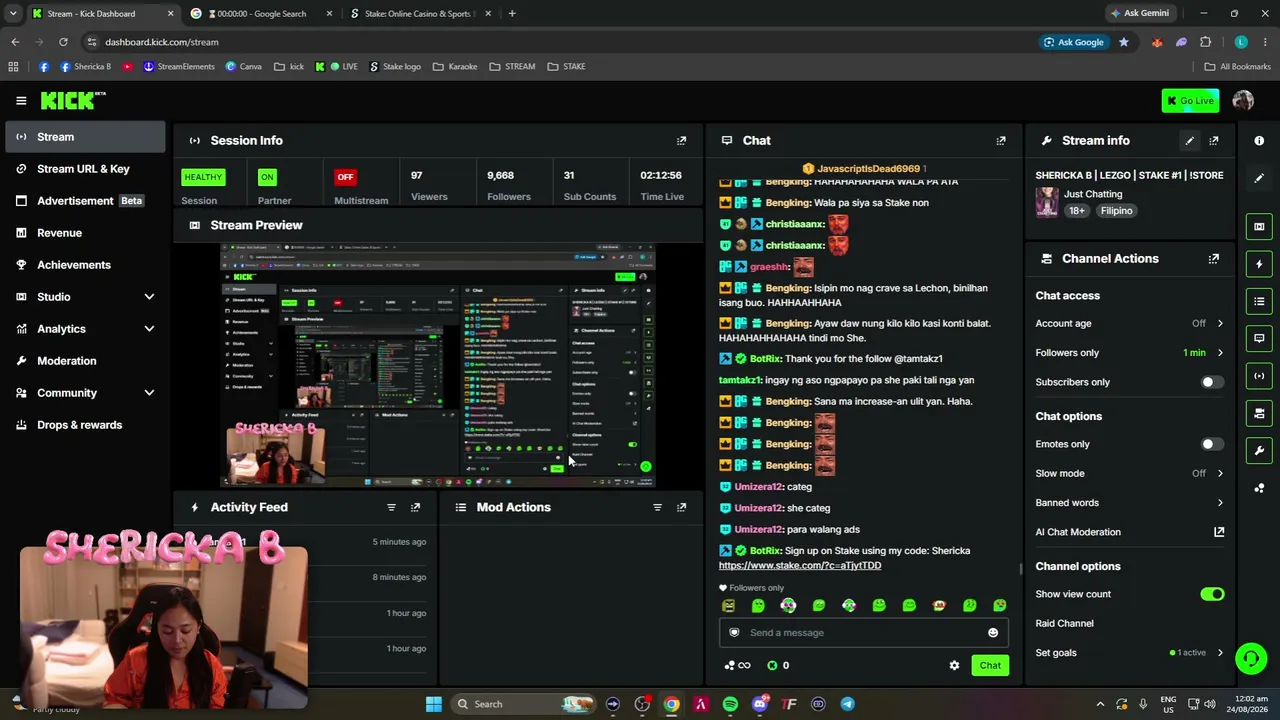Pop out the Stream info panel

click(1214, 141)
